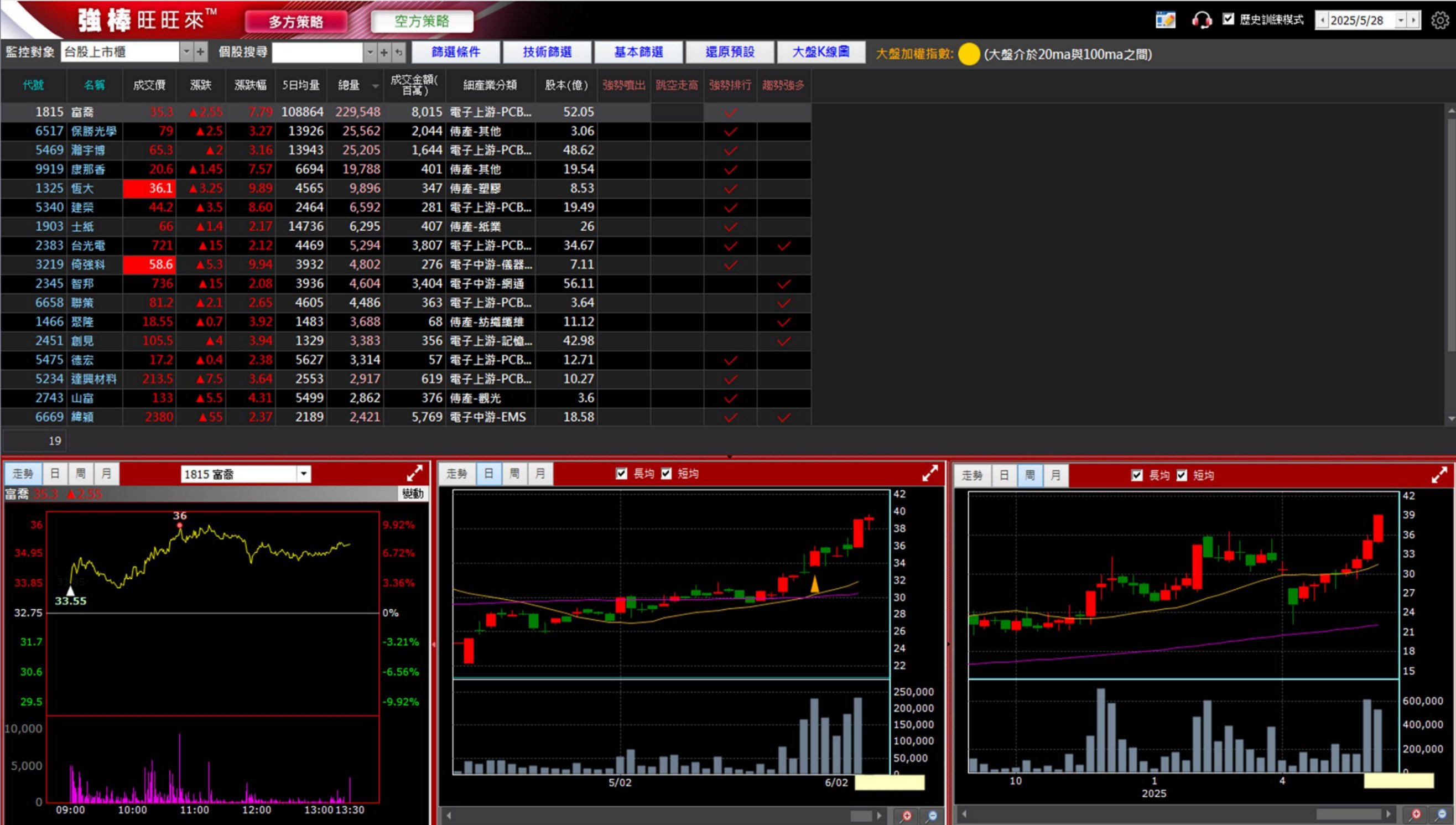Select 月 tab in right chart panel
Viewport: 1456px width, 825px height.
click(1055, 475)
